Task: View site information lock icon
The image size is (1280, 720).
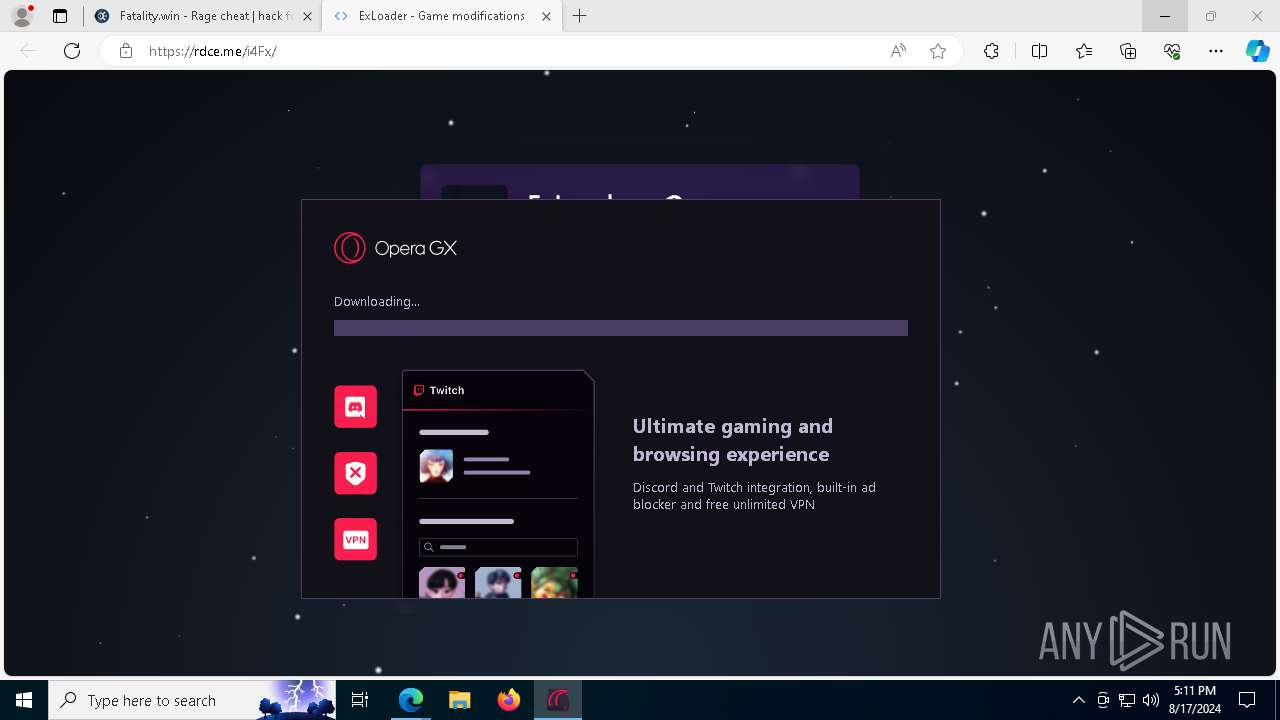Action: [126, 51]
